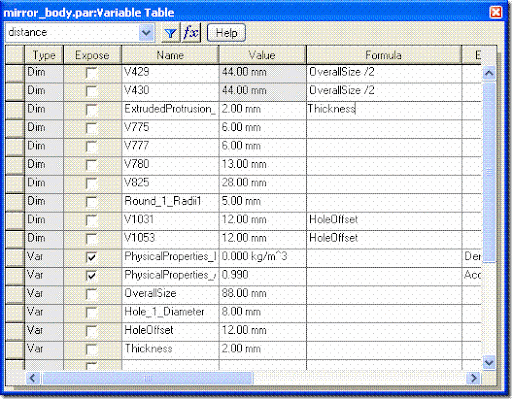This screenshot has width=512, height=399.
Task: Click the vertical scrollbar thumb
Action: pyautogui.click(x=489, y=172)
